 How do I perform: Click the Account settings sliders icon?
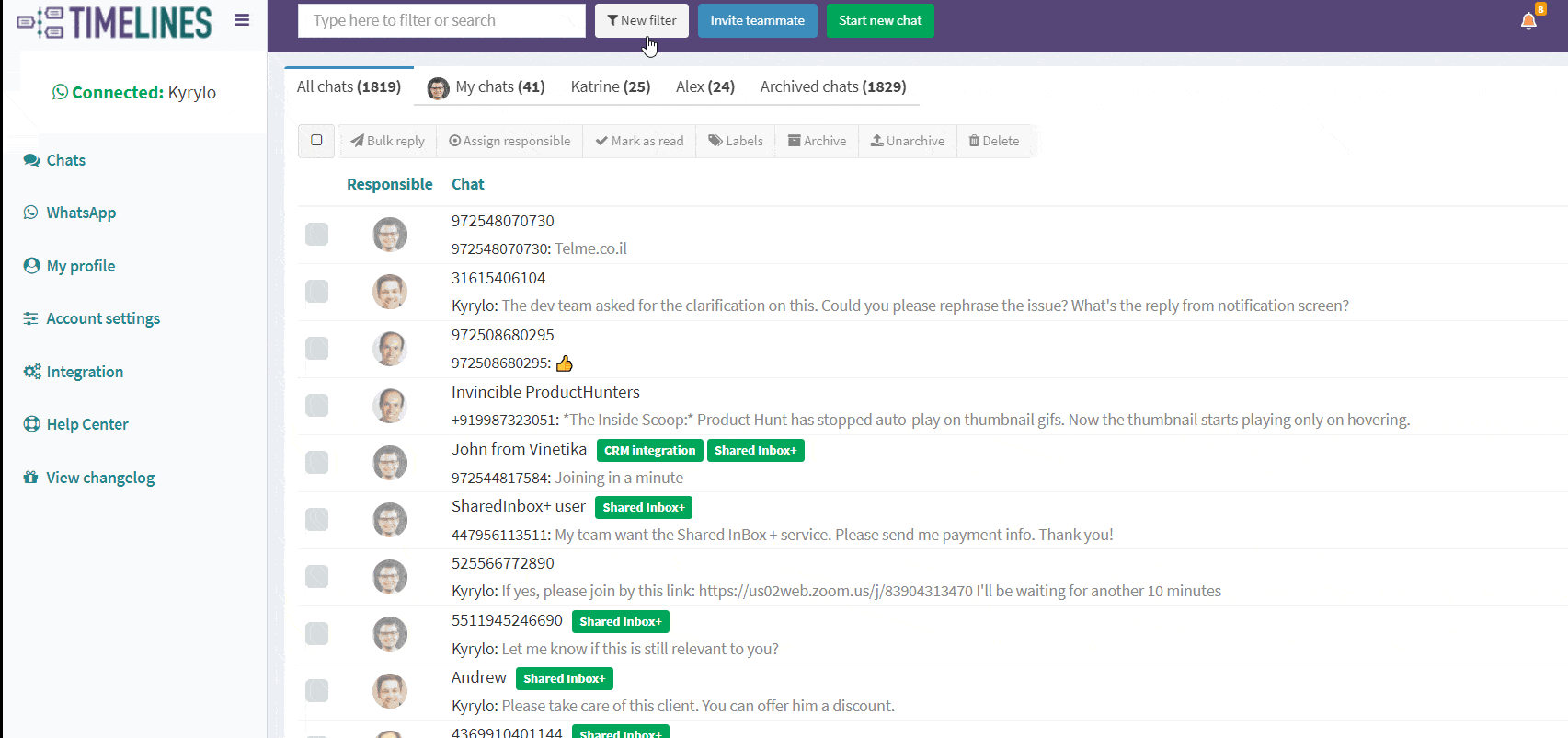click(x=31, y=318)
